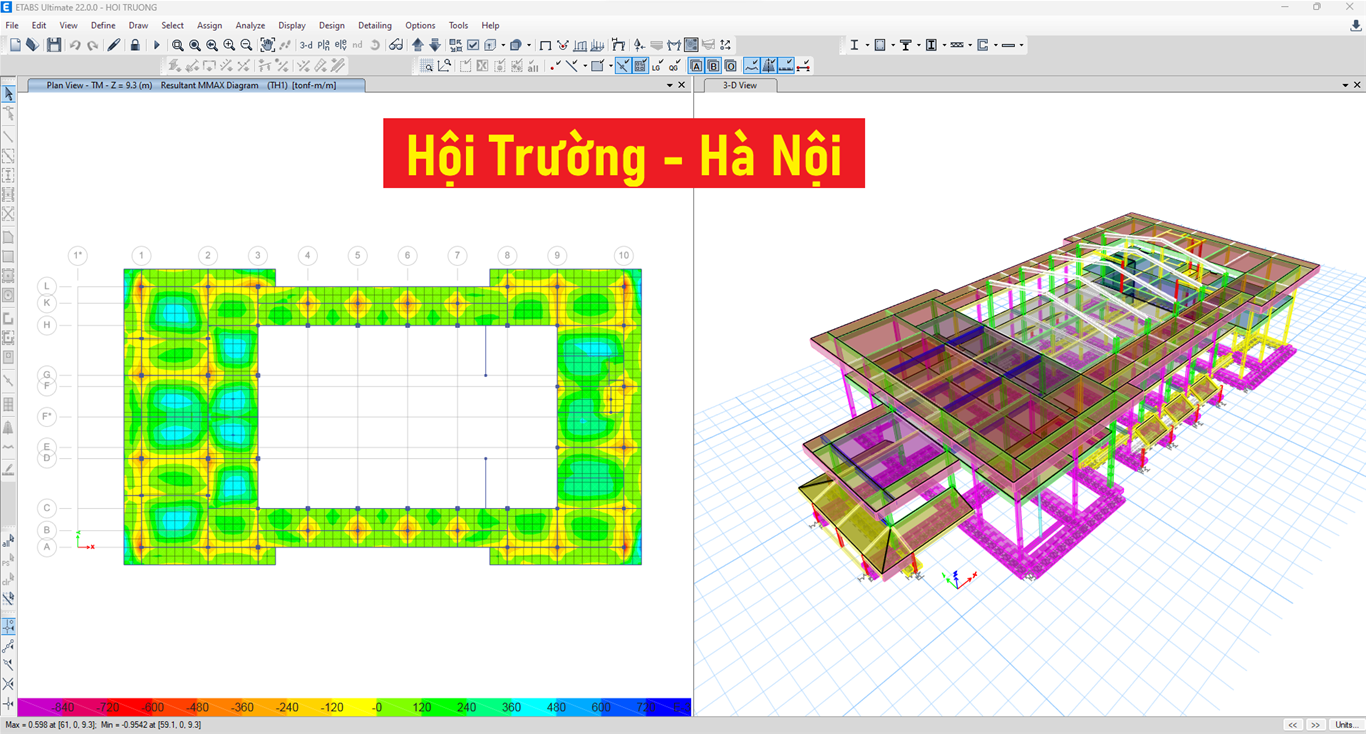Undo the last action

pyautogui.click(x=74, y=44)
